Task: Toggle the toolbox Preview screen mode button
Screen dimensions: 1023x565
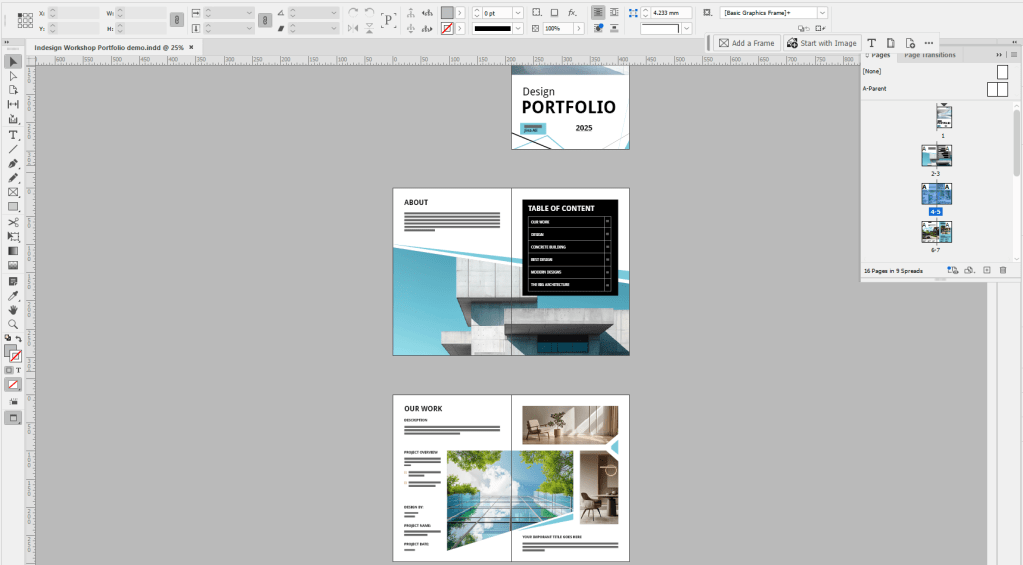Action: point(14,417)
